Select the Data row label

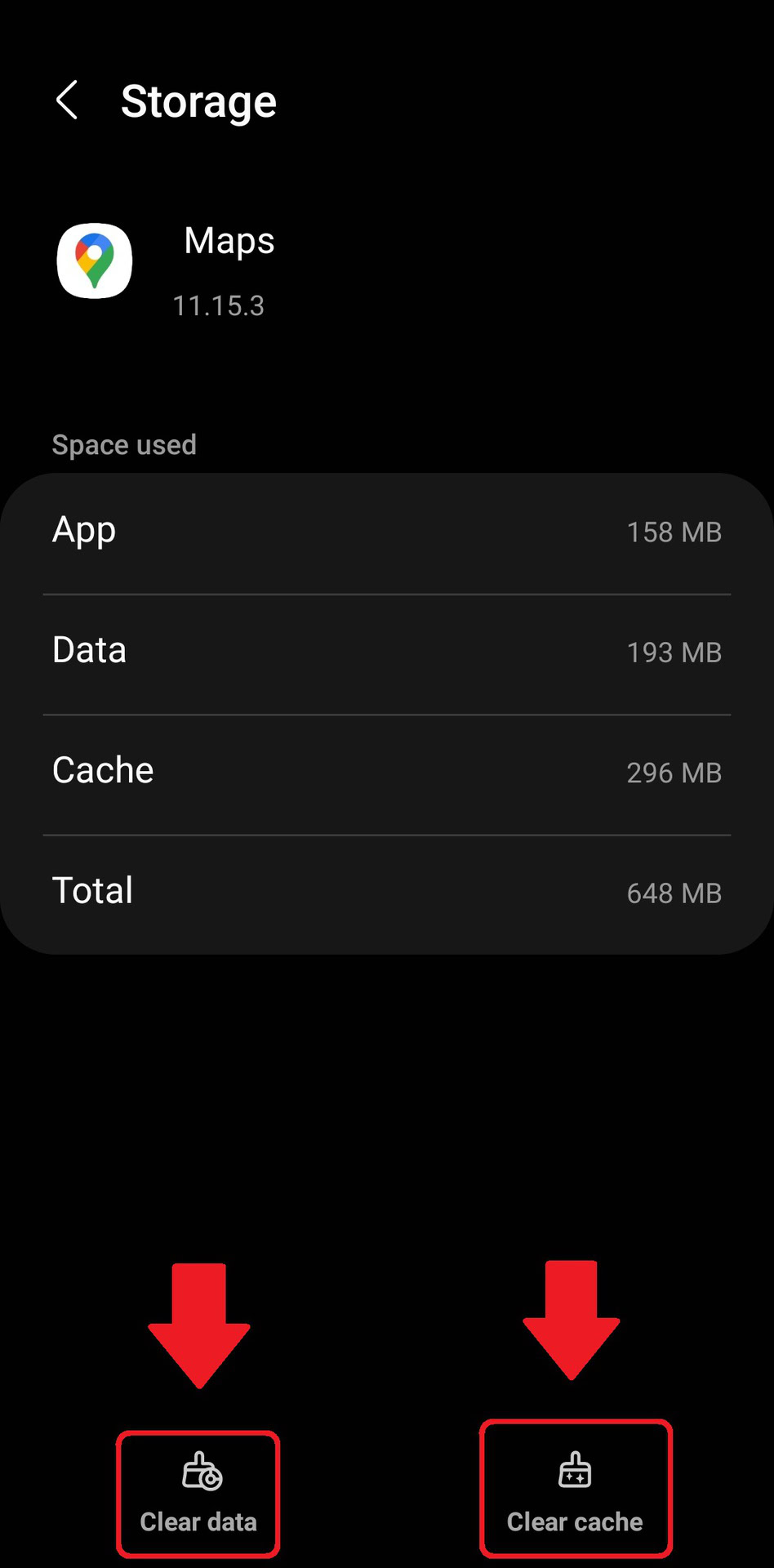89,651
